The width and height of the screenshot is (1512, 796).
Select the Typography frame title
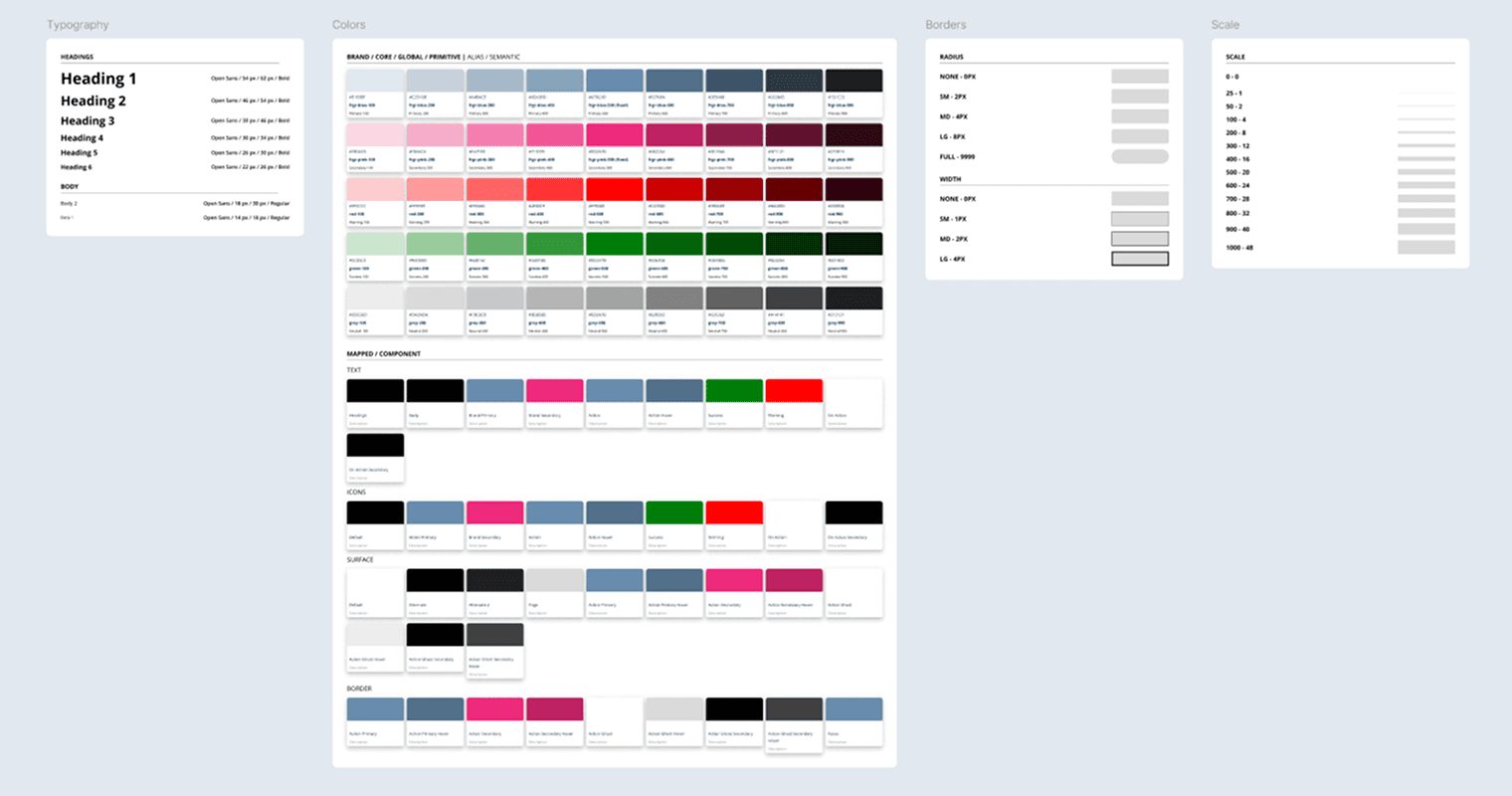78,25
